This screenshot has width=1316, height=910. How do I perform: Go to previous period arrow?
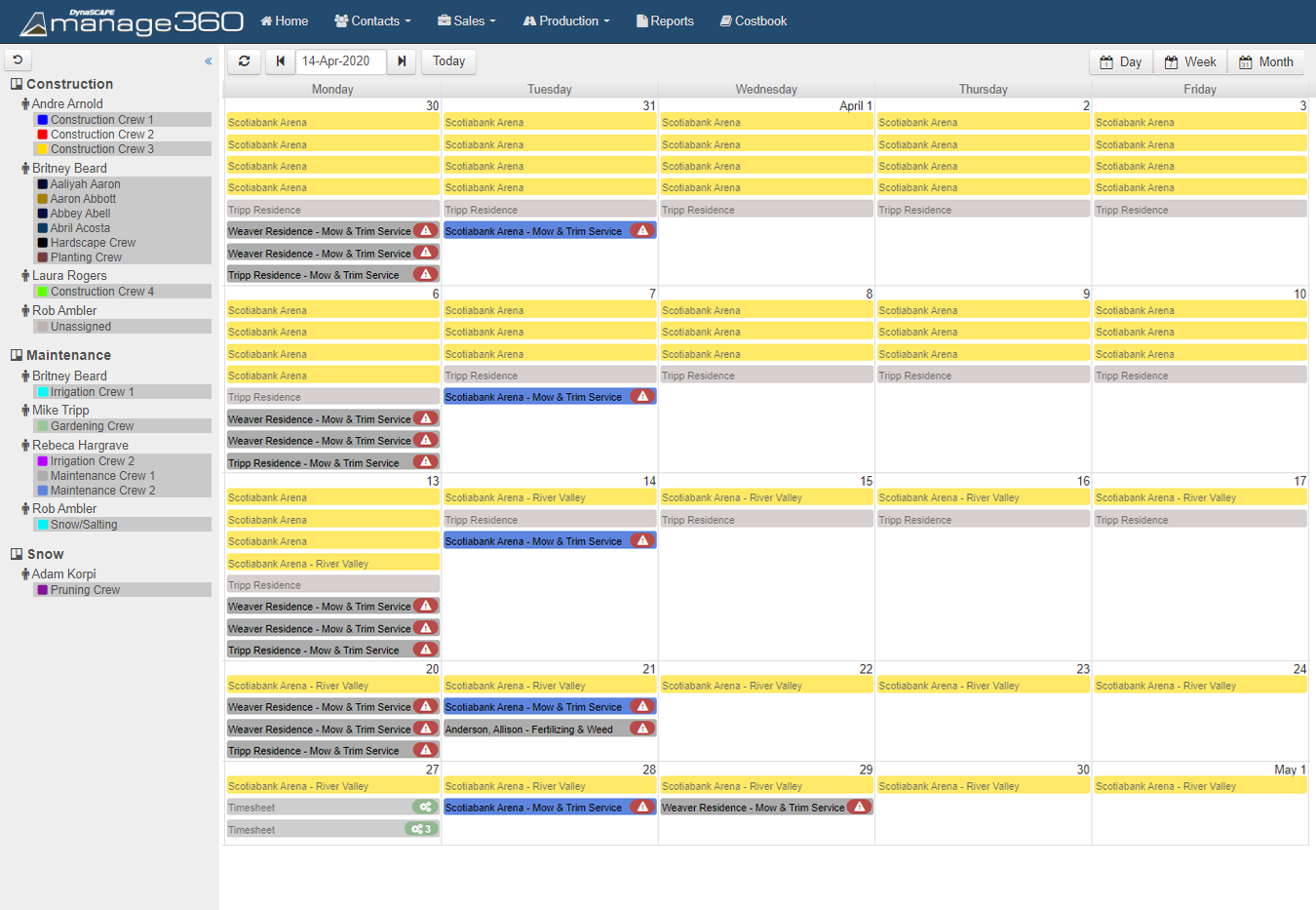pyautogui.click(x=281, y=61)
